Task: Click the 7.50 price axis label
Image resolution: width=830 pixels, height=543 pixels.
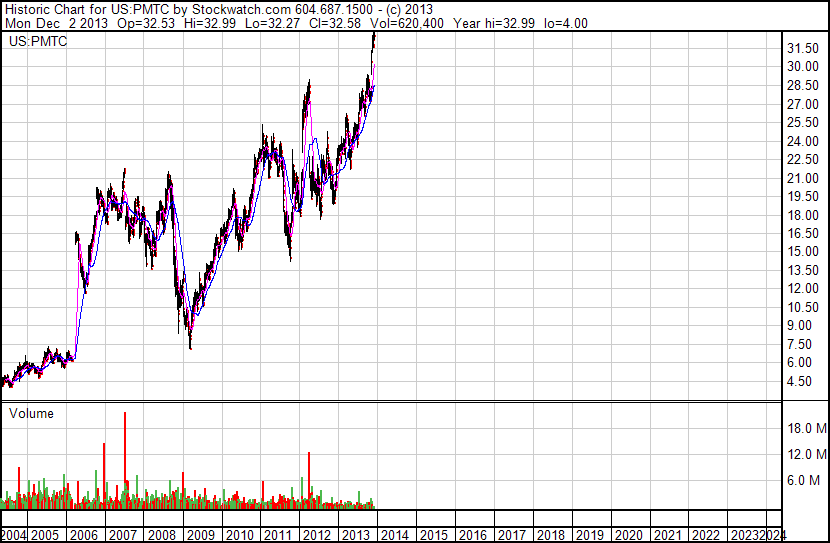Action: 799,344
